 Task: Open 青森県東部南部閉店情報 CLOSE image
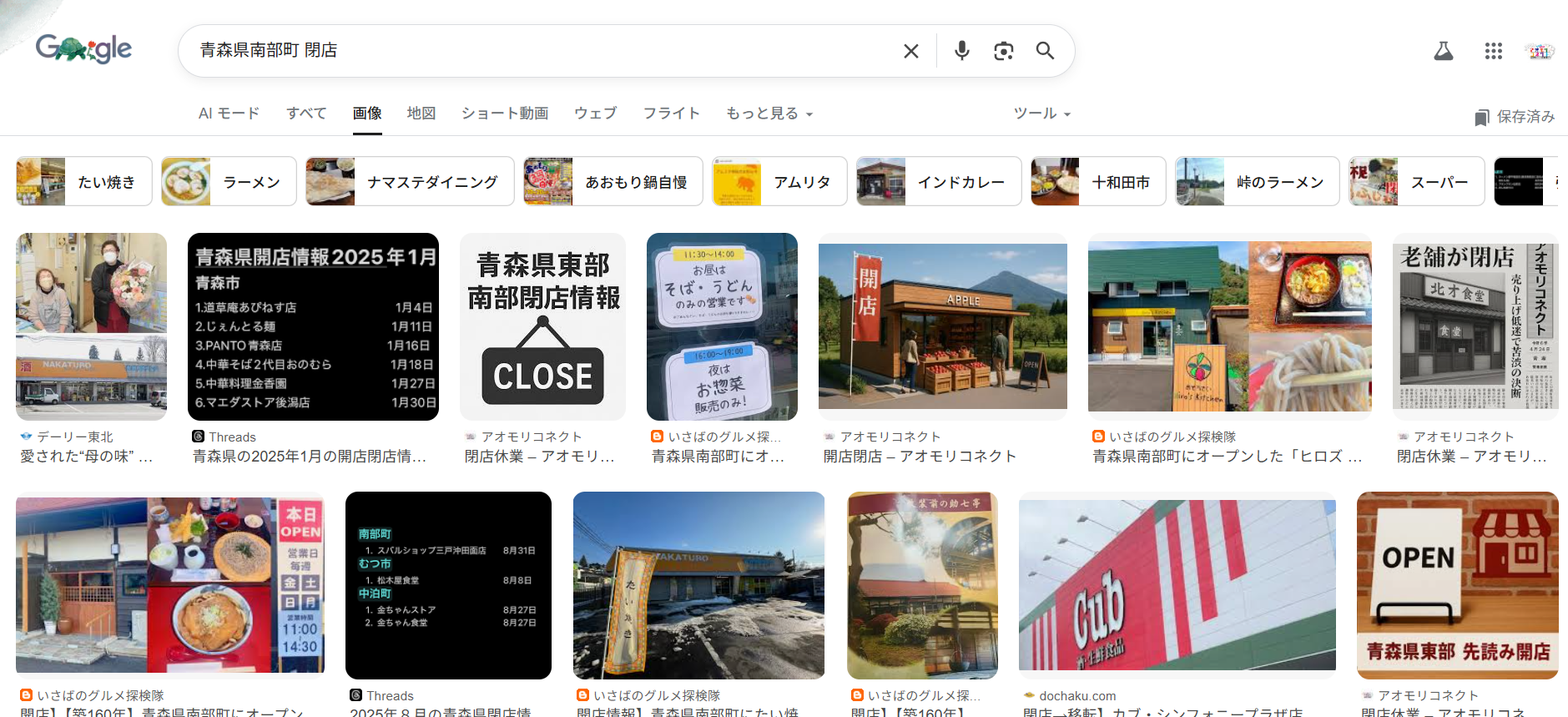(542, 326)
